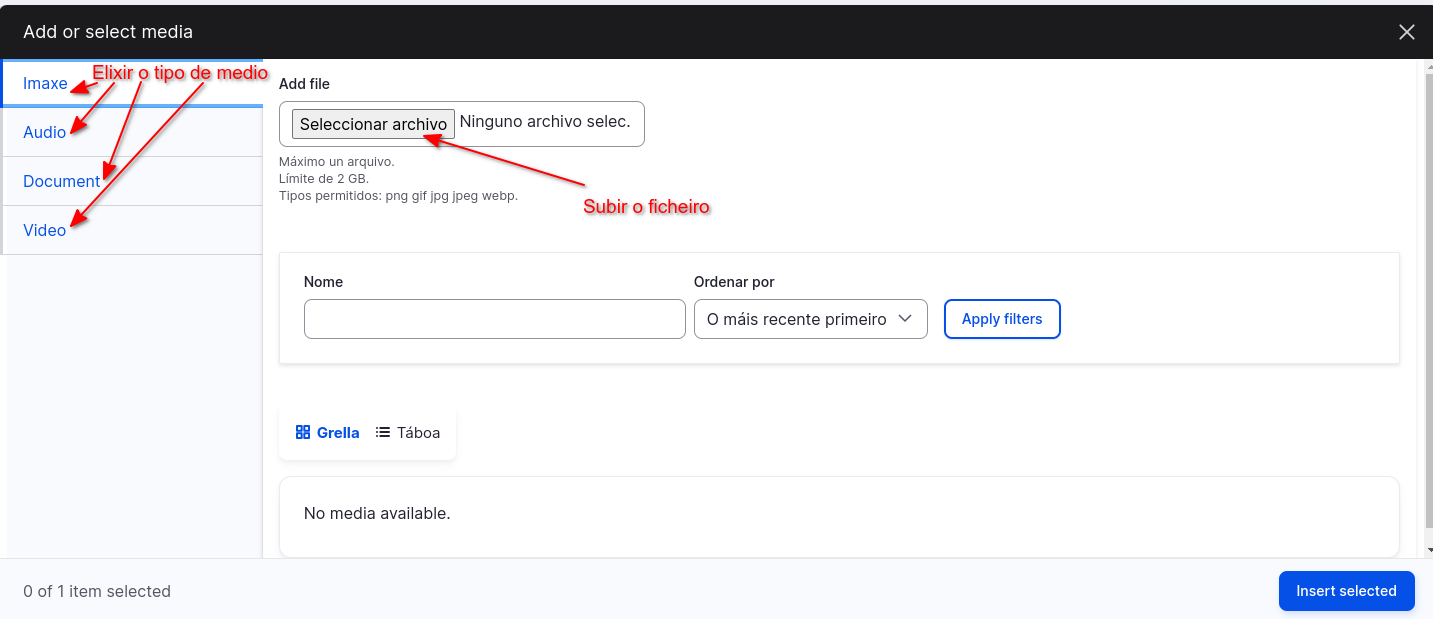Switch to Grella grid view icon
Viewport: 1433px width, 619px height.
pos(303,433)
